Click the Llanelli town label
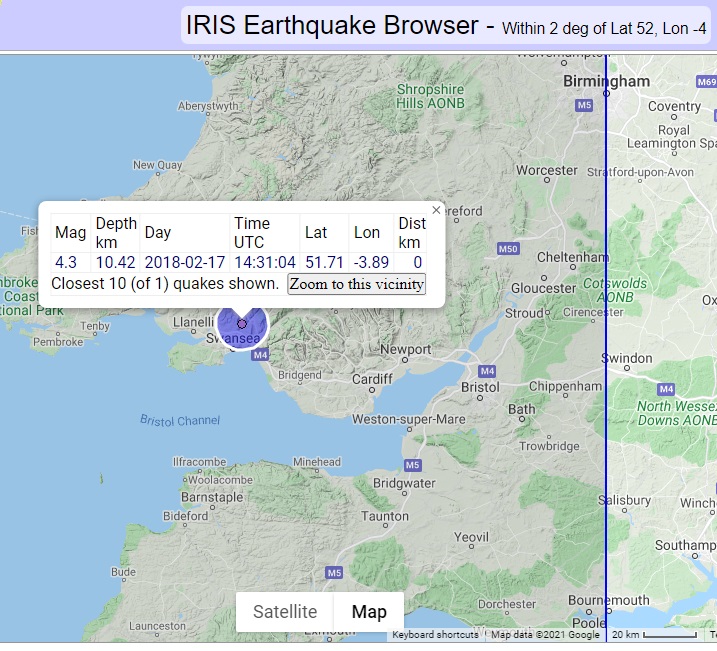The width and height of the screenshot is (717, 651). [x=193, y=322]
